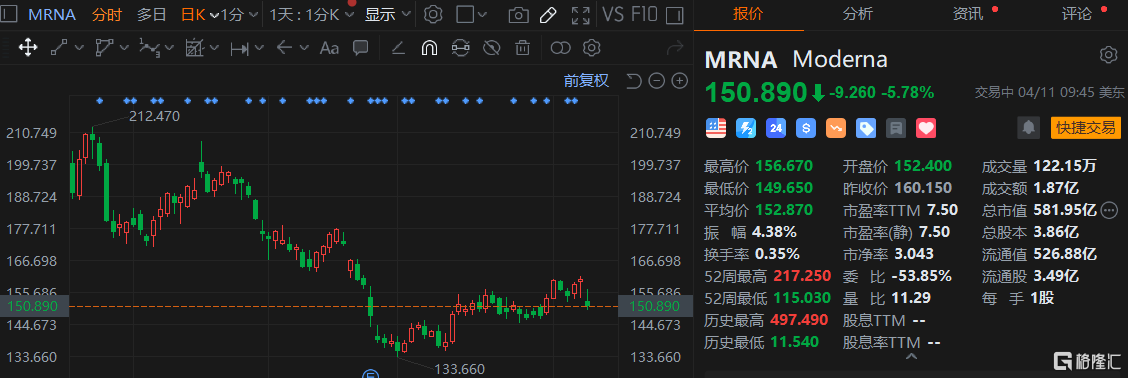Click the 前复权 adjustment link

[586, 81]
